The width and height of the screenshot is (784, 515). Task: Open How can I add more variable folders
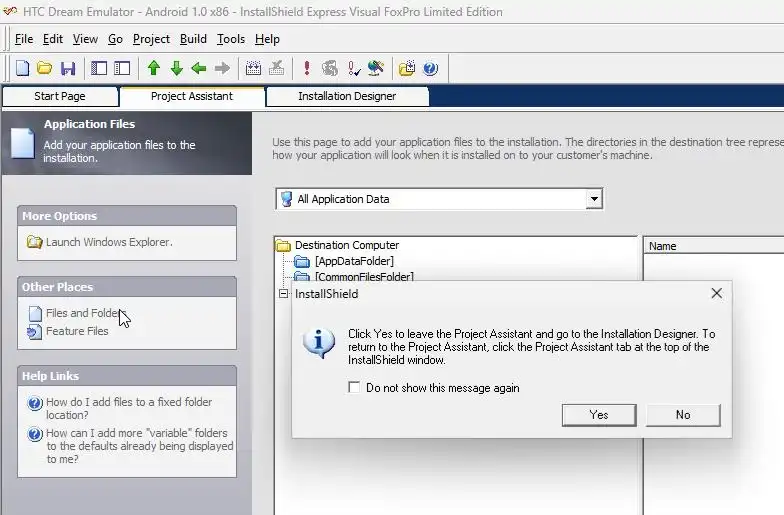[140, 446]
